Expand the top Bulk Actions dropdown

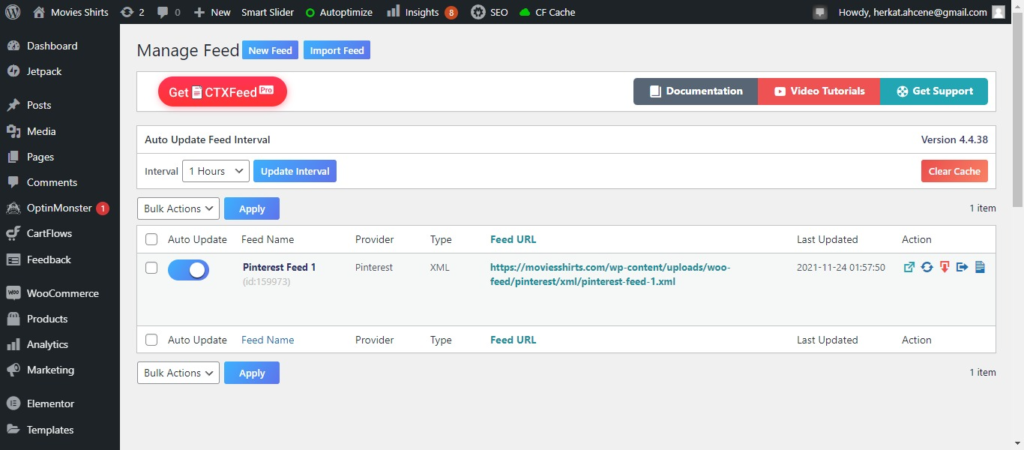(177, 209)
